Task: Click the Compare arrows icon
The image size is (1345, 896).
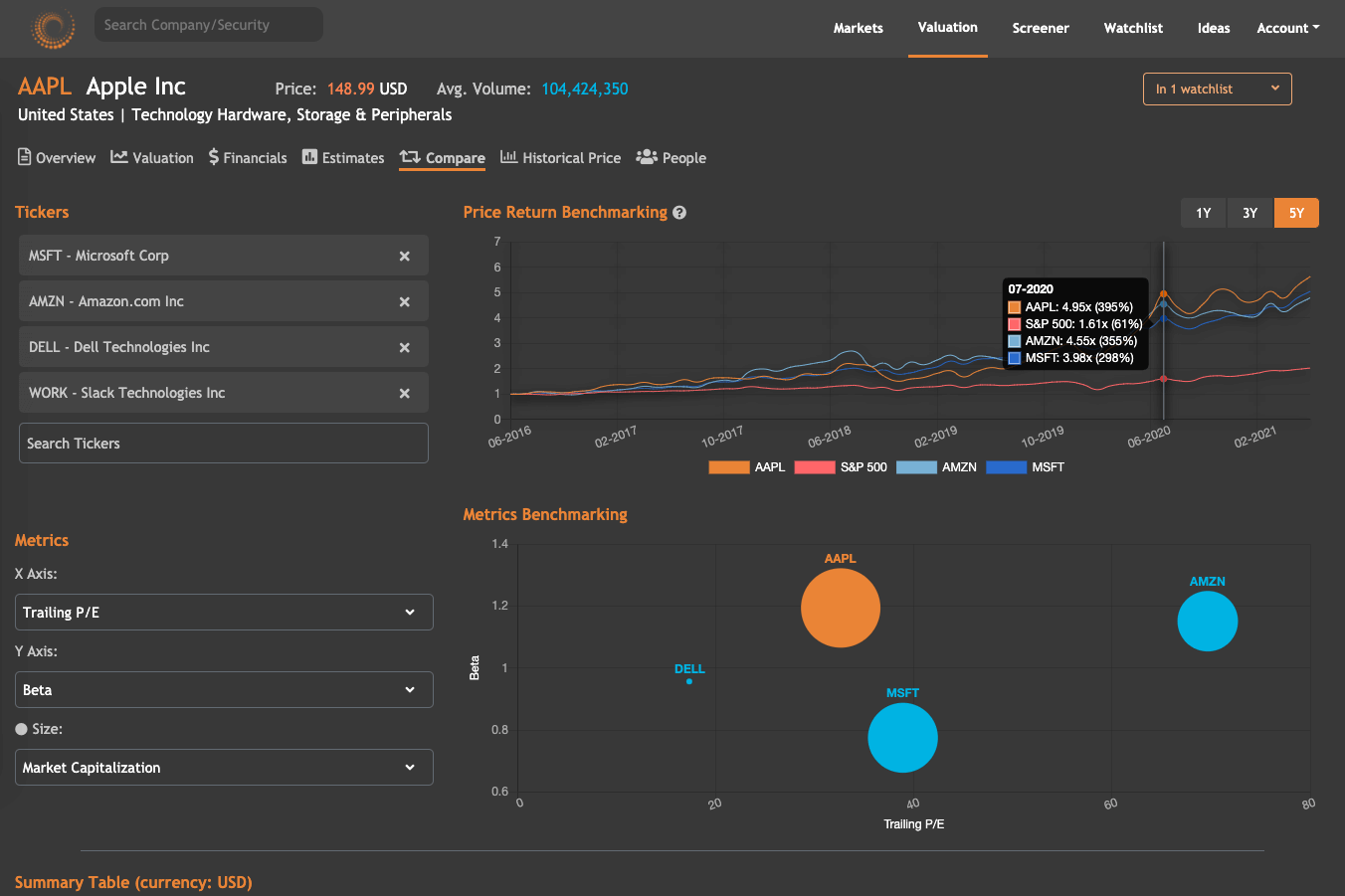Action: (410, 157)
